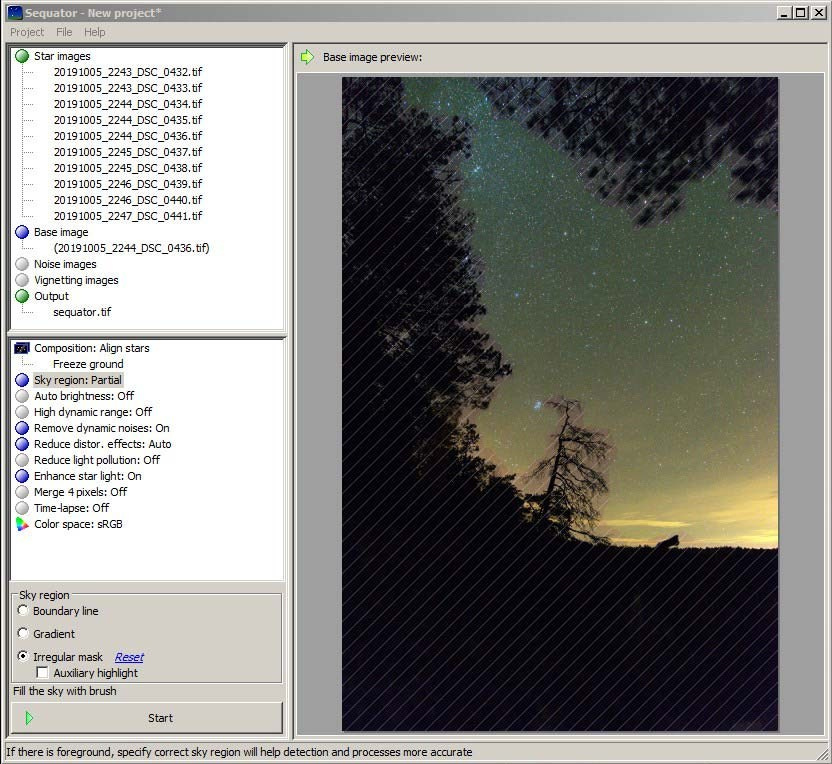Click the blue Base image icon
This screenshot has width=832, height=764.
(22, 232)
